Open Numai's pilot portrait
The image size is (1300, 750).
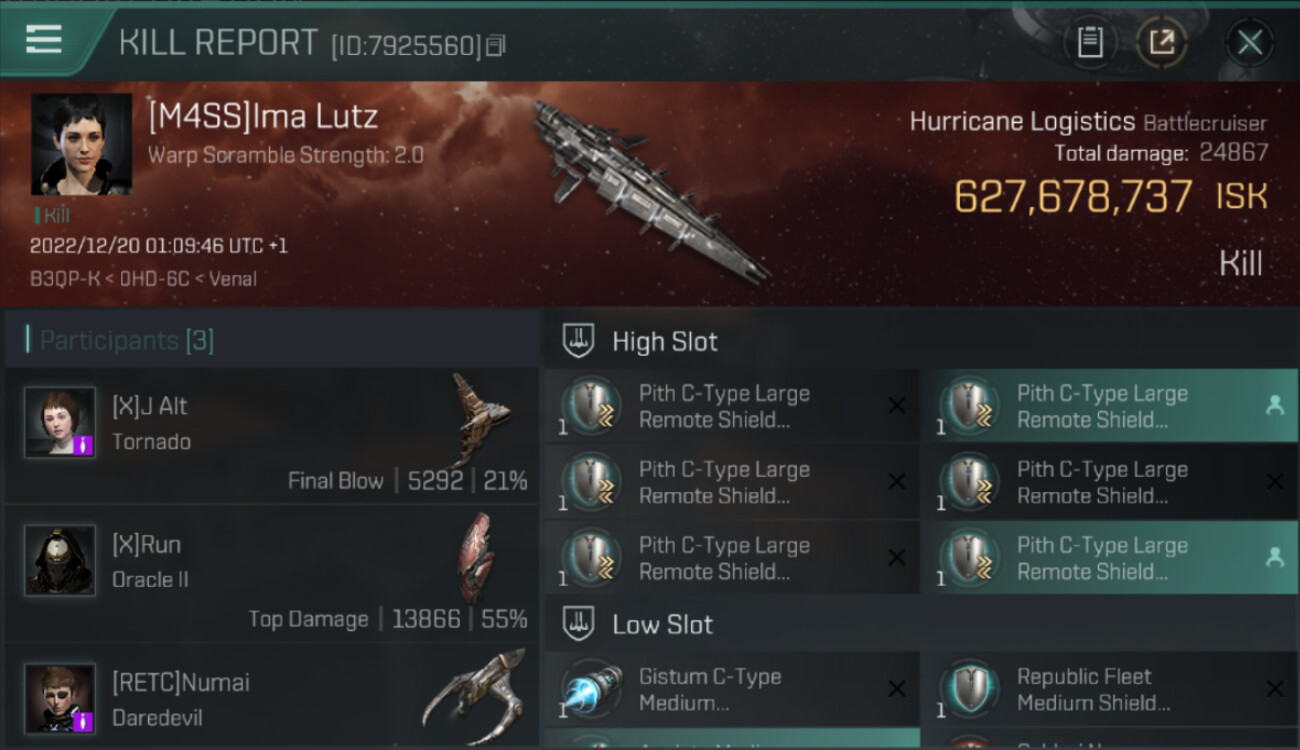60,699
